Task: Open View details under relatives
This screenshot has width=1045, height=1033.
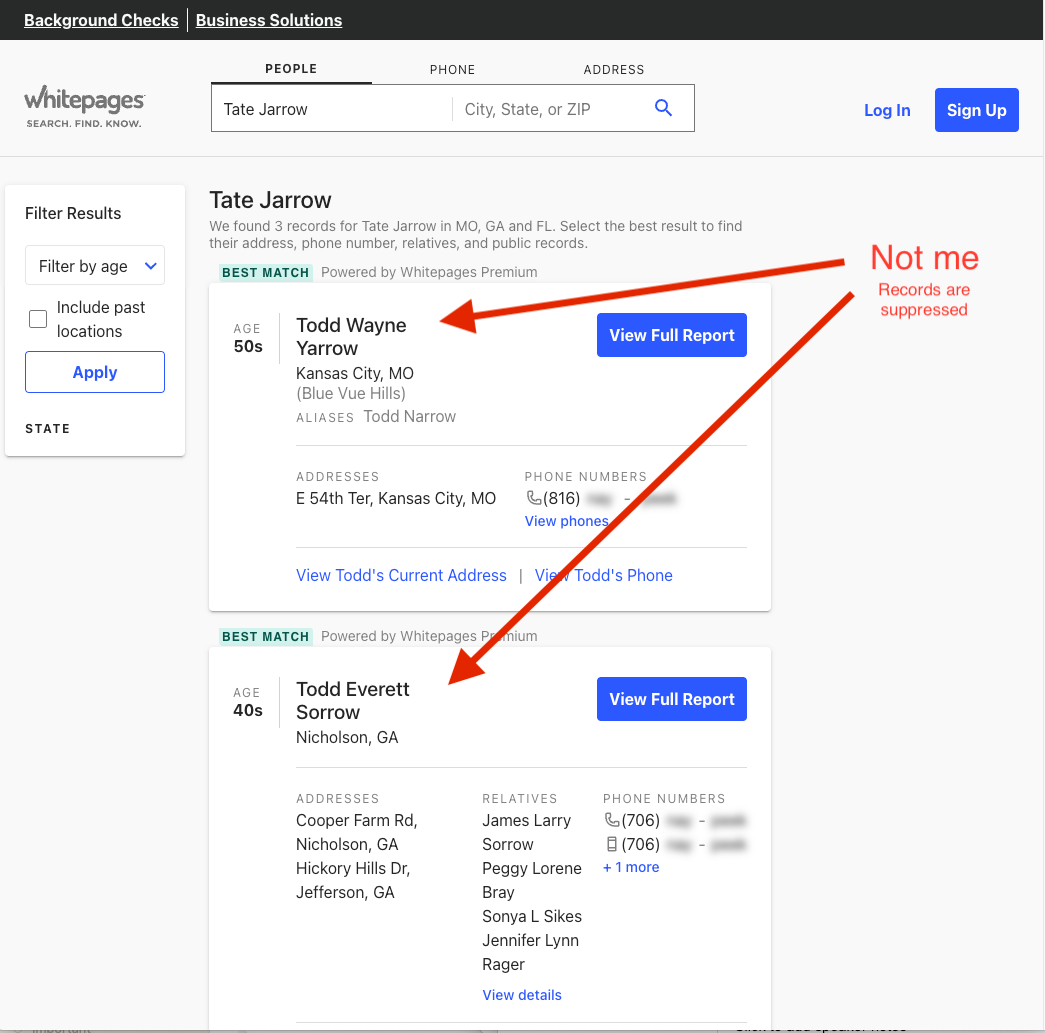Action: [x=522, y=995]
